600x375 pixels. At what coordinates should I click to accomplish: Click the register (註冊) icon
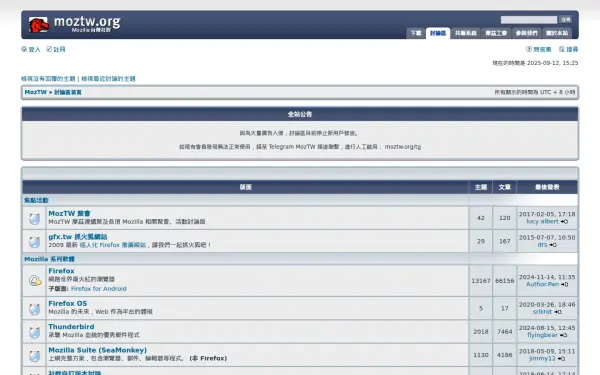pyautogui.click(x=49, y=49)
